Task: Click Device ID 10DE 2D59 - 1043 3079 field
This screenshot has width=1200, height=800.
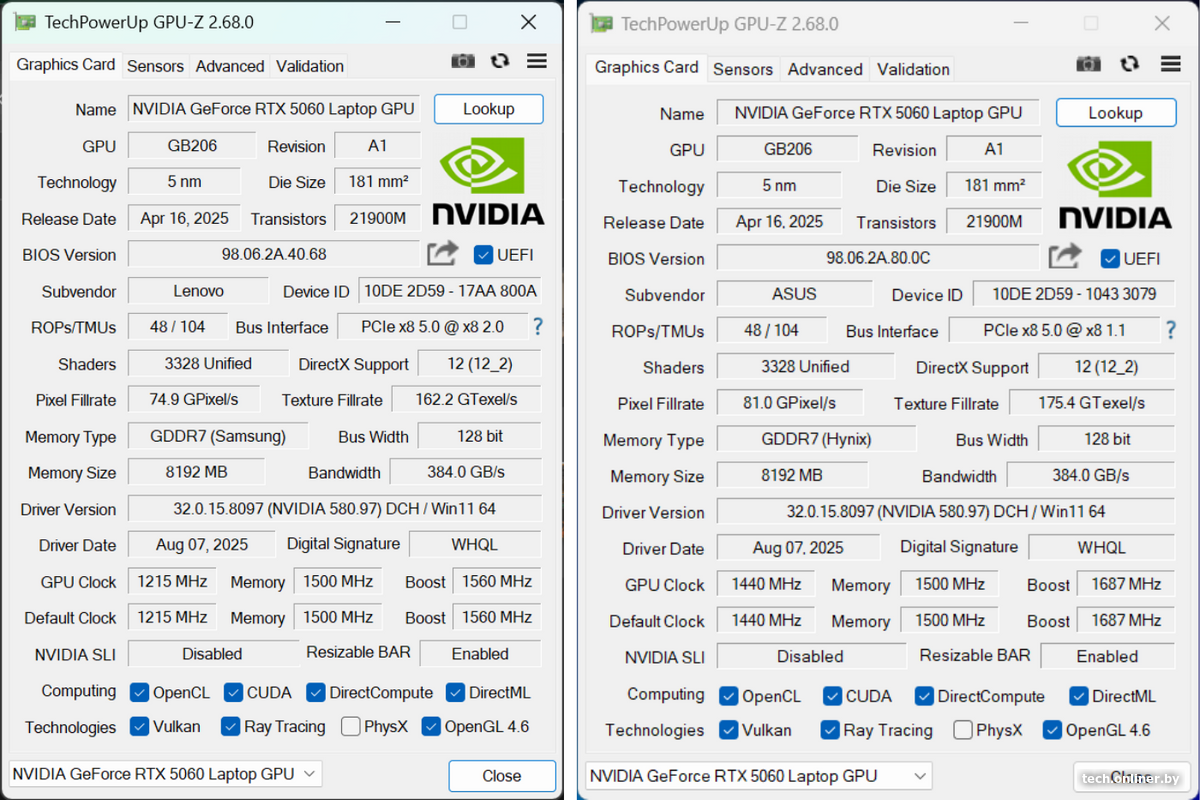Action: point(1072,294)
